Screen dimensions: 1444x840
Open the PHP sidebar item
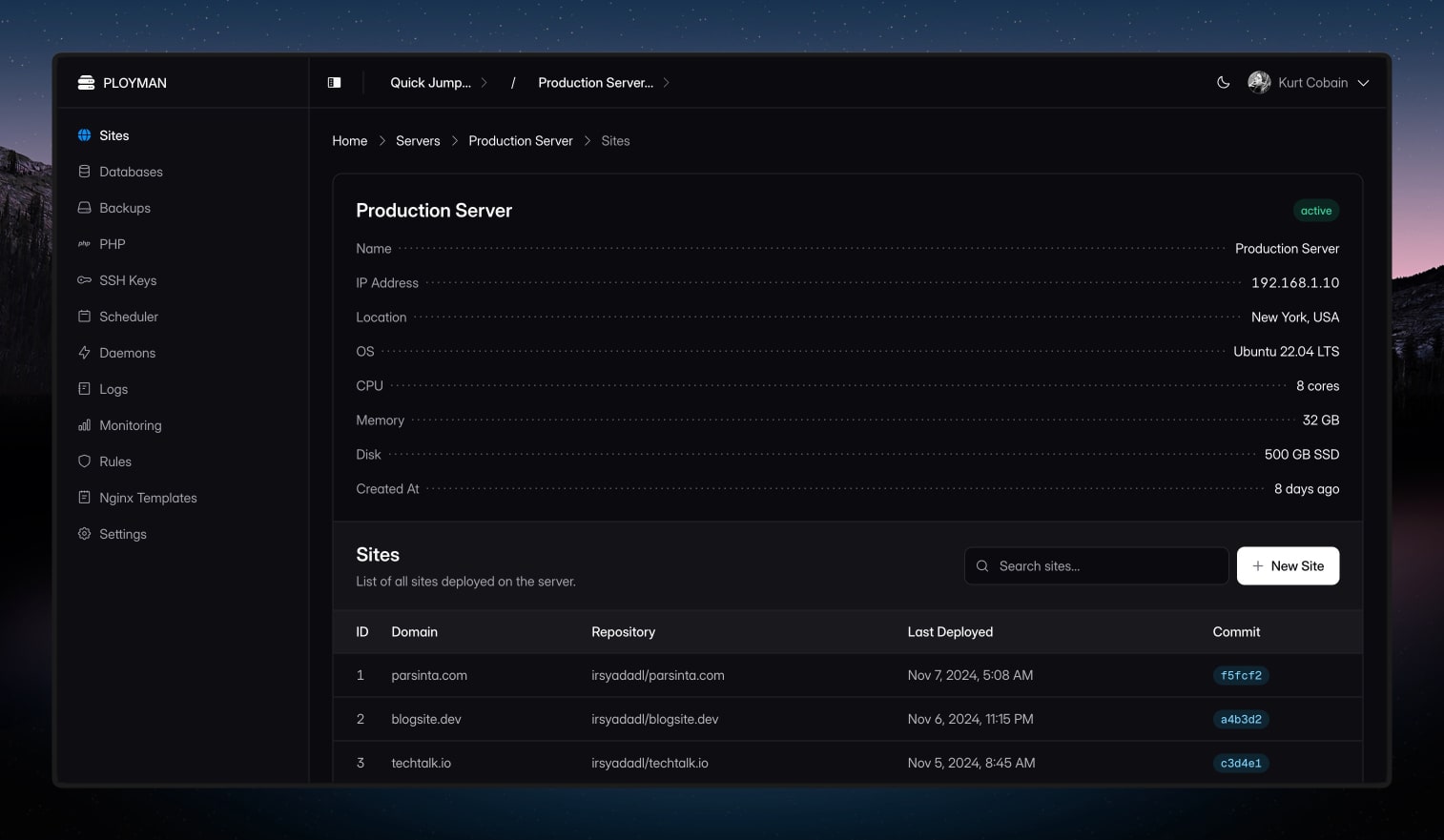pos(182,244)
